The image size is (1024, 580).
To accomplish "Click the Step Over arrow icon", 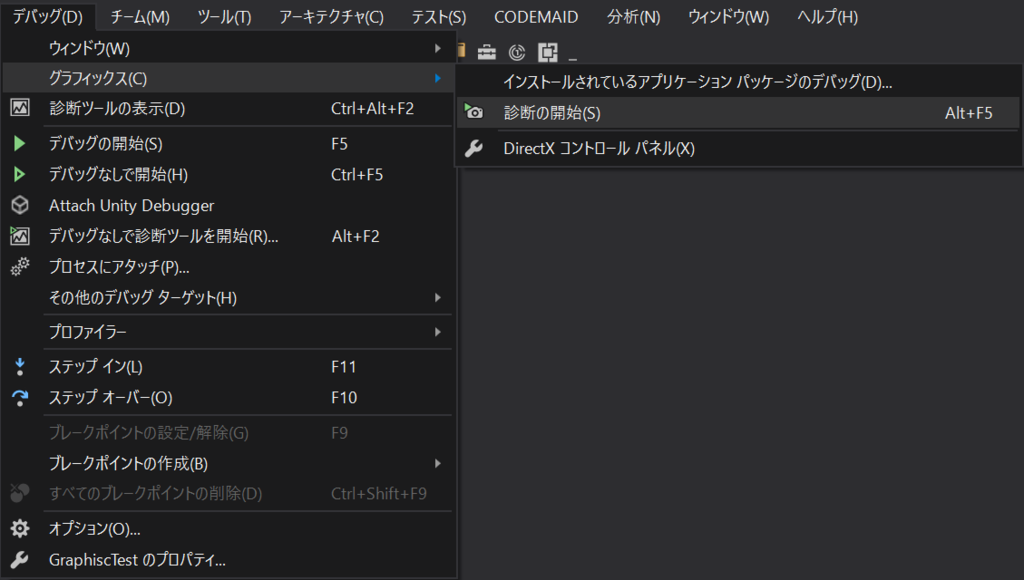I will pos(21,396).
